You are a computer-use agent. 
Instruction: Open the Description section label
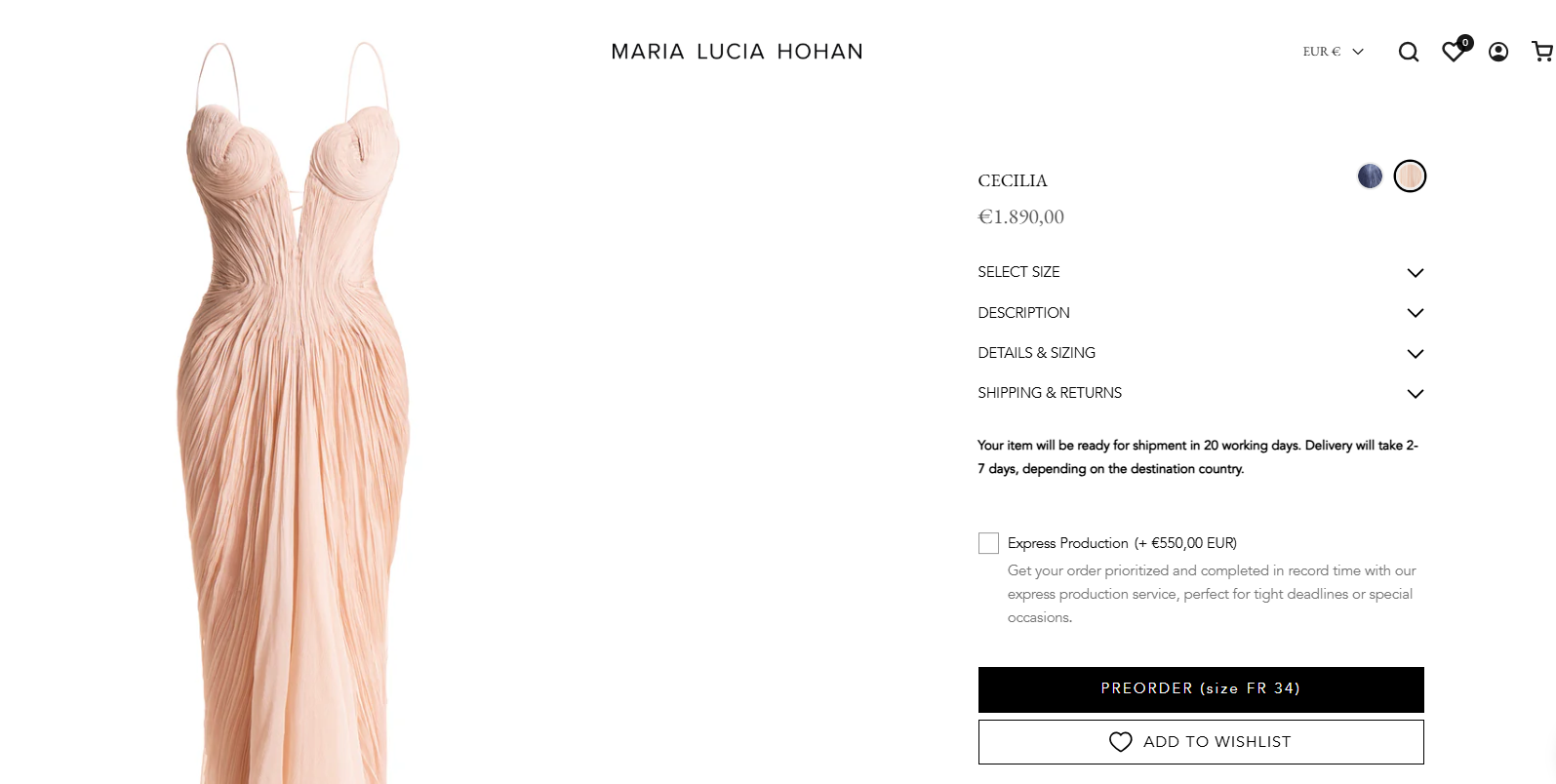pyautogui.click(x=1023, y=313)
